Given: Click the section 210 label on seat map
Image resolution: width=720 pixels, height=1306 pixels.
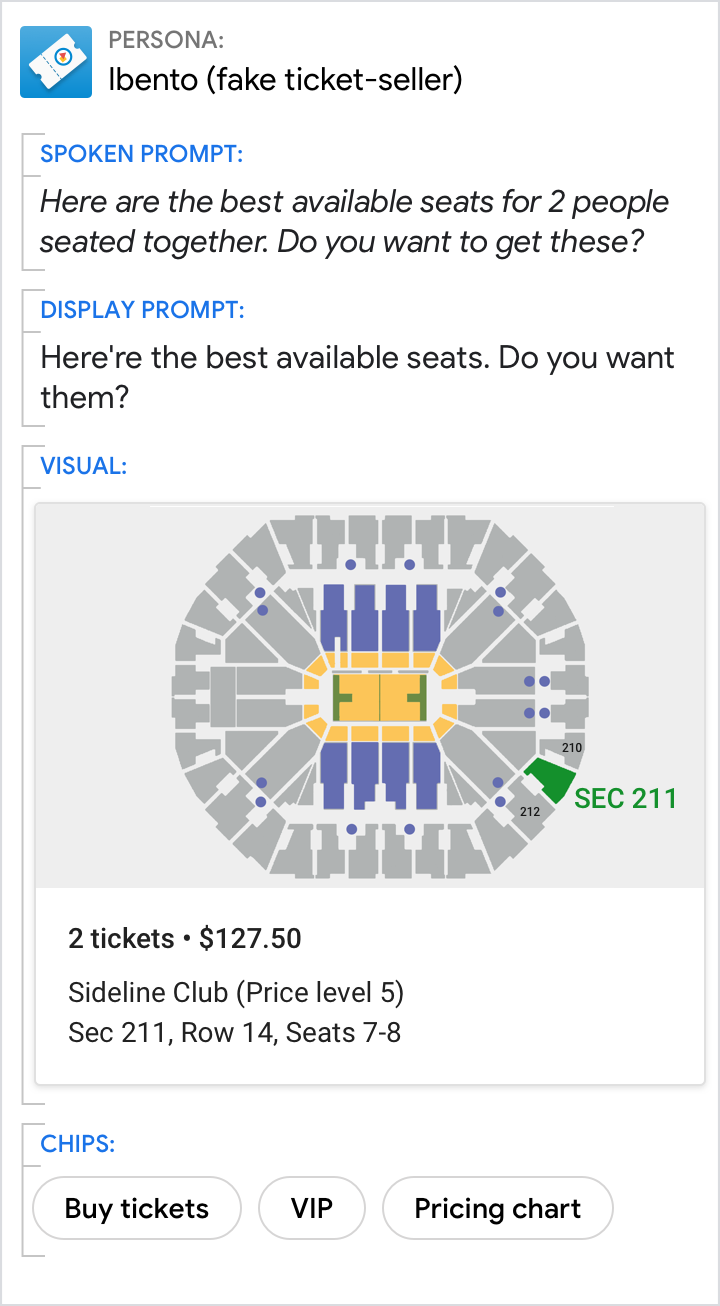Looking at the screenshot, I should pos(572,747).
